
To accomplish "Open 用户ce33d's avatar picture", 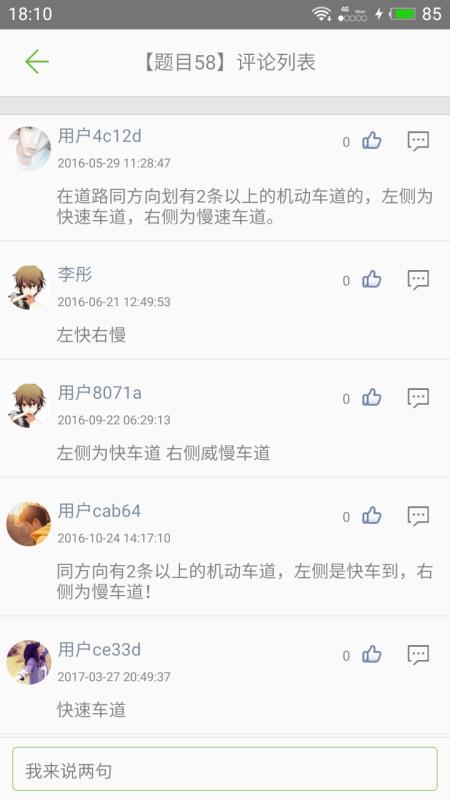I will (29, 662).
